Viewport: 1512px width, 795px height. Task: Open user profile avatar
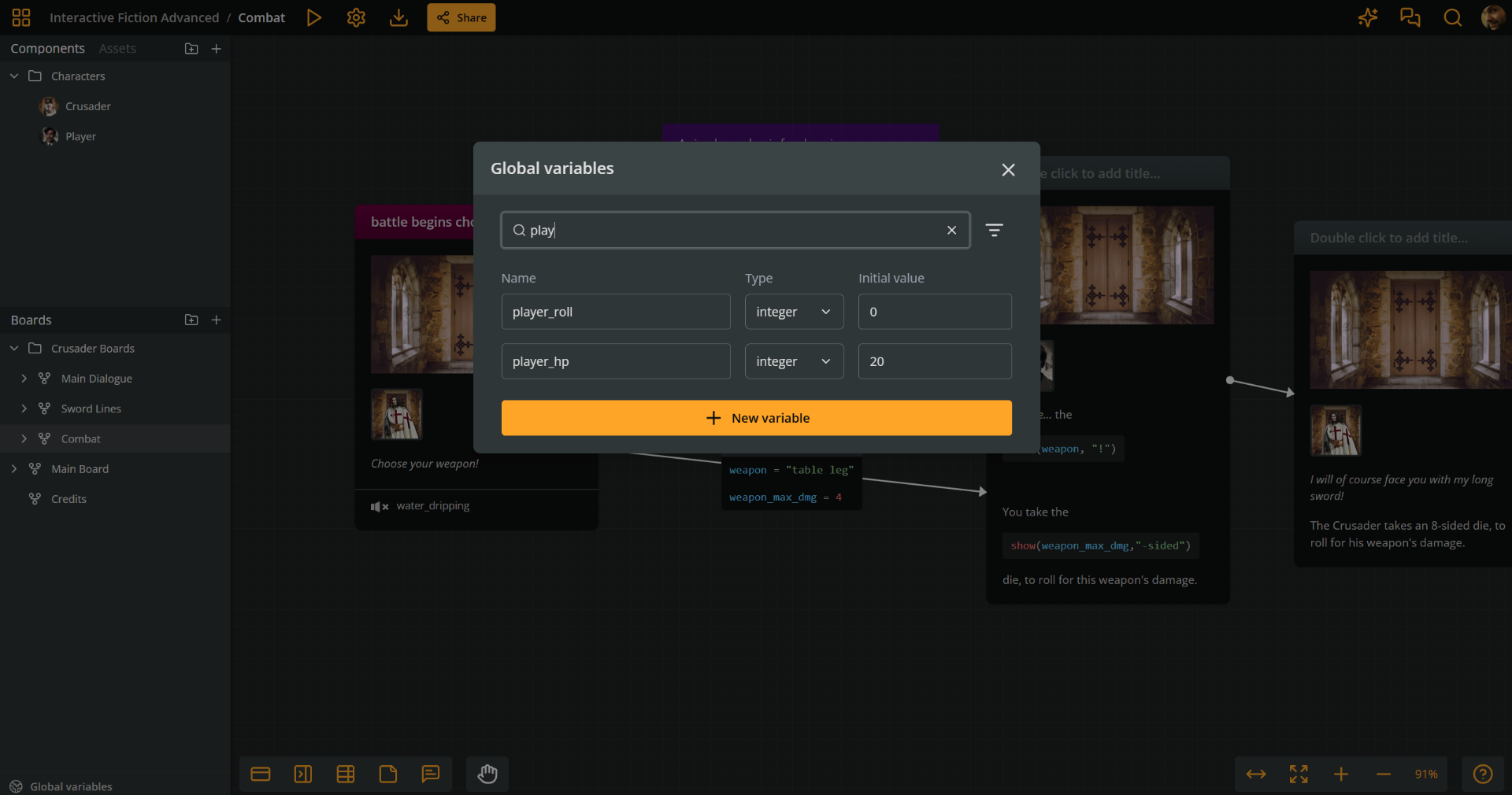click(1492, 17)
